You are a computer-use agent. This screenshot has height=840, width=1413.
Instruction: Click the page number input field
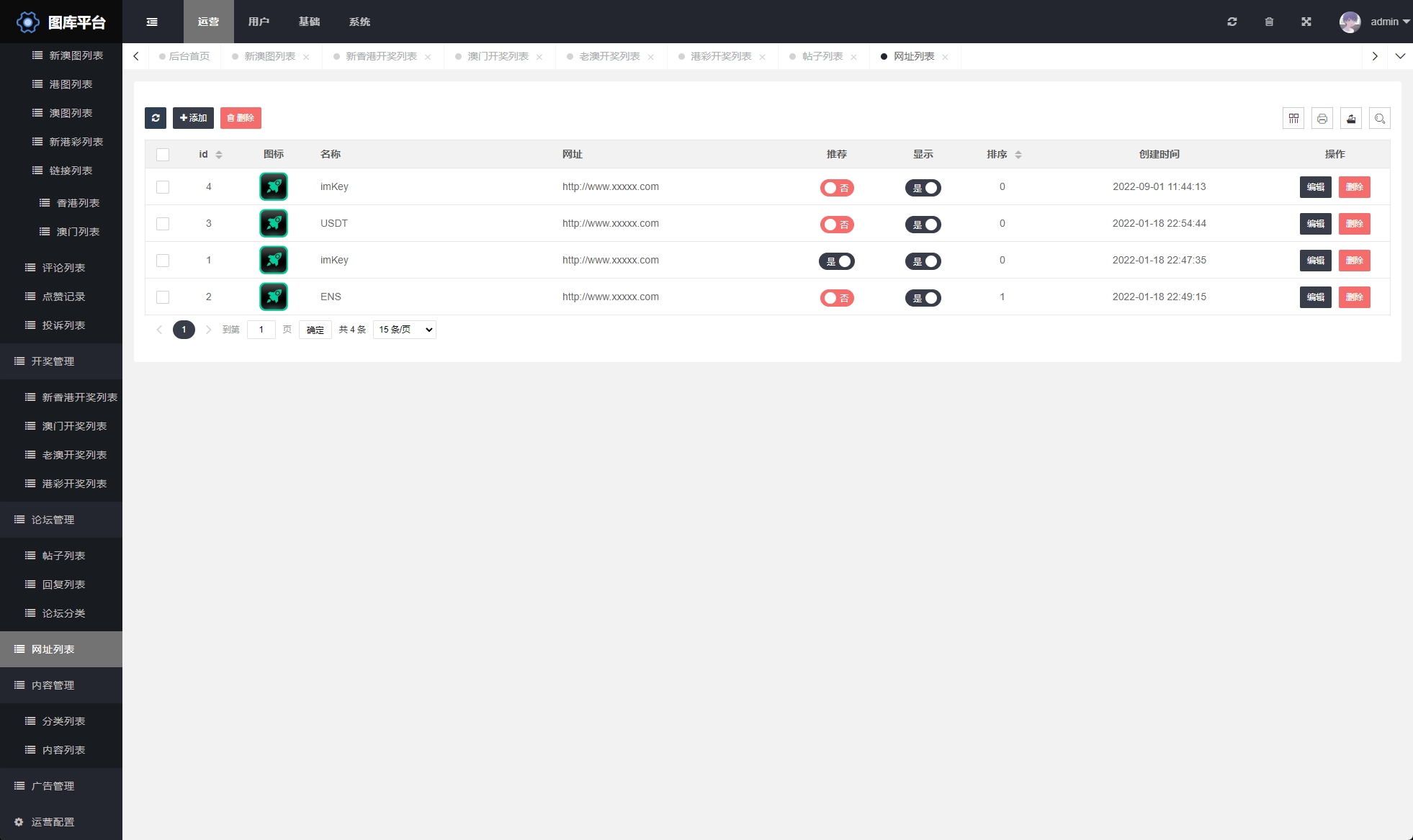(261, 330)
